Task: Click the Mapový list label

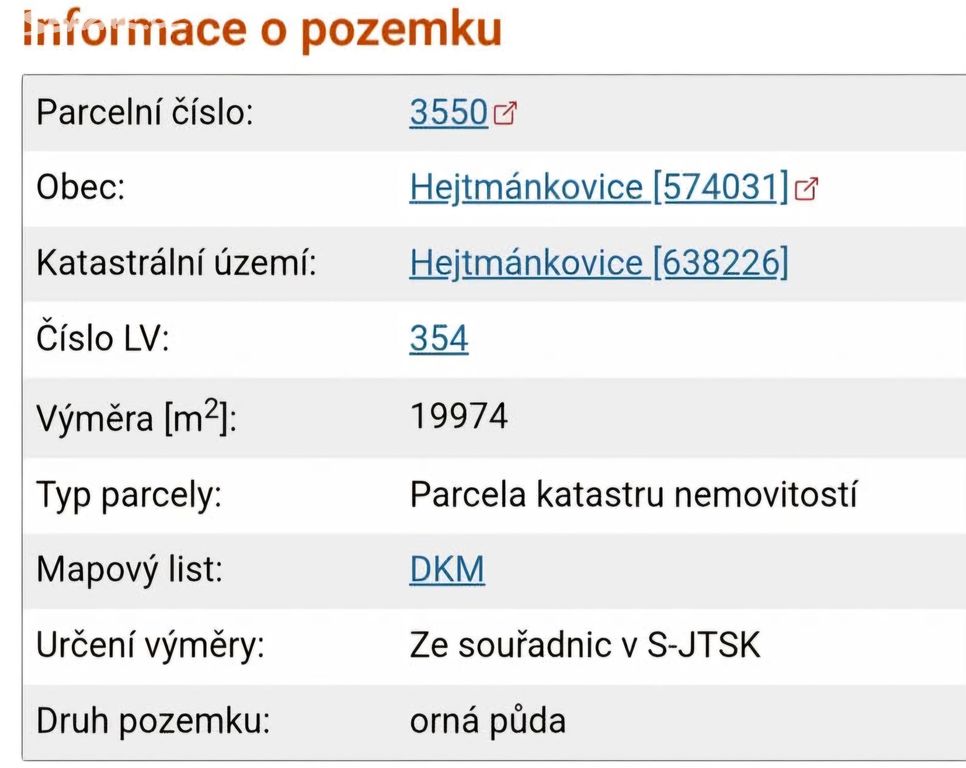Action: (129, 570)
